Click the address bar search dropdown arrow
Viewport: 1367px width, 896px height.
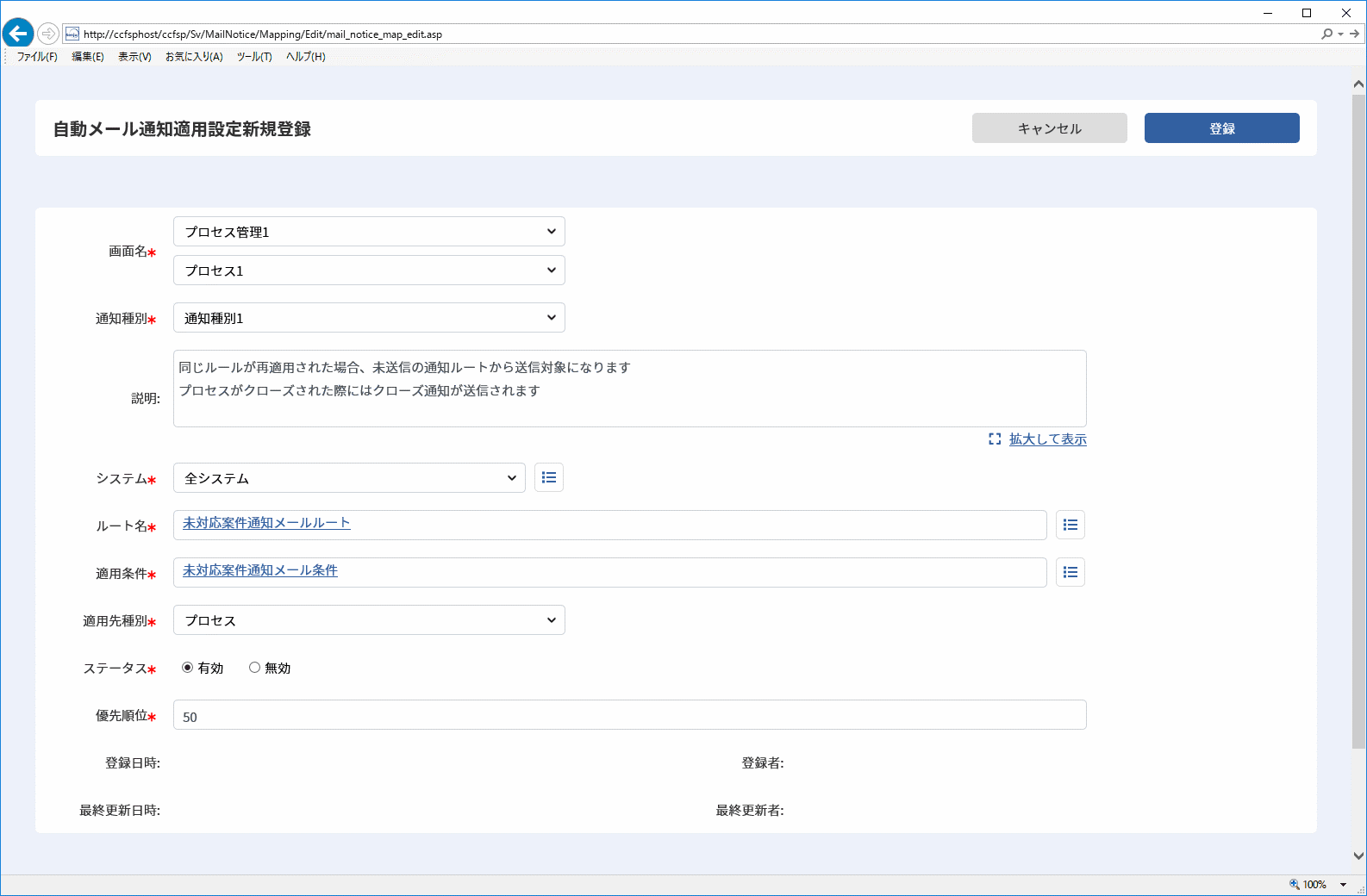coord(1340,34)
